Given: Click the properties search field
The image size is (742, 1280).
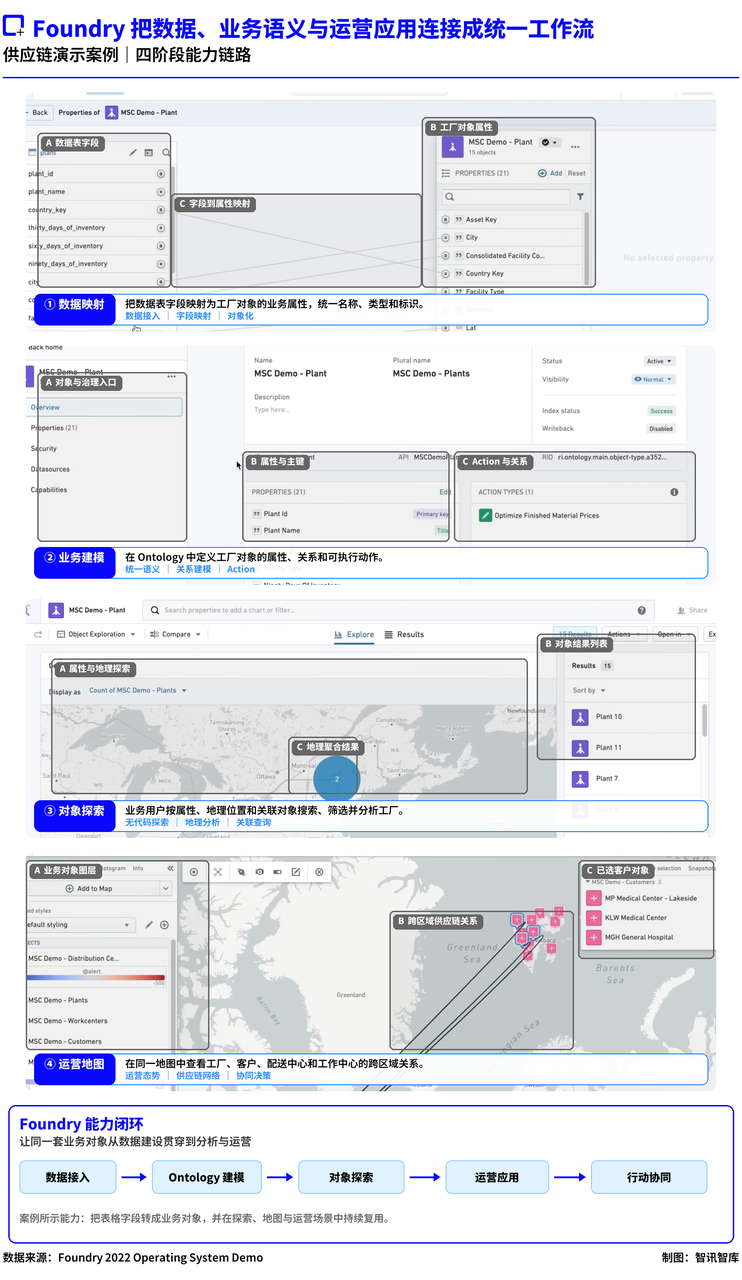Looking at the screenshot, I should pyautogui.click(x=506, y=197).
